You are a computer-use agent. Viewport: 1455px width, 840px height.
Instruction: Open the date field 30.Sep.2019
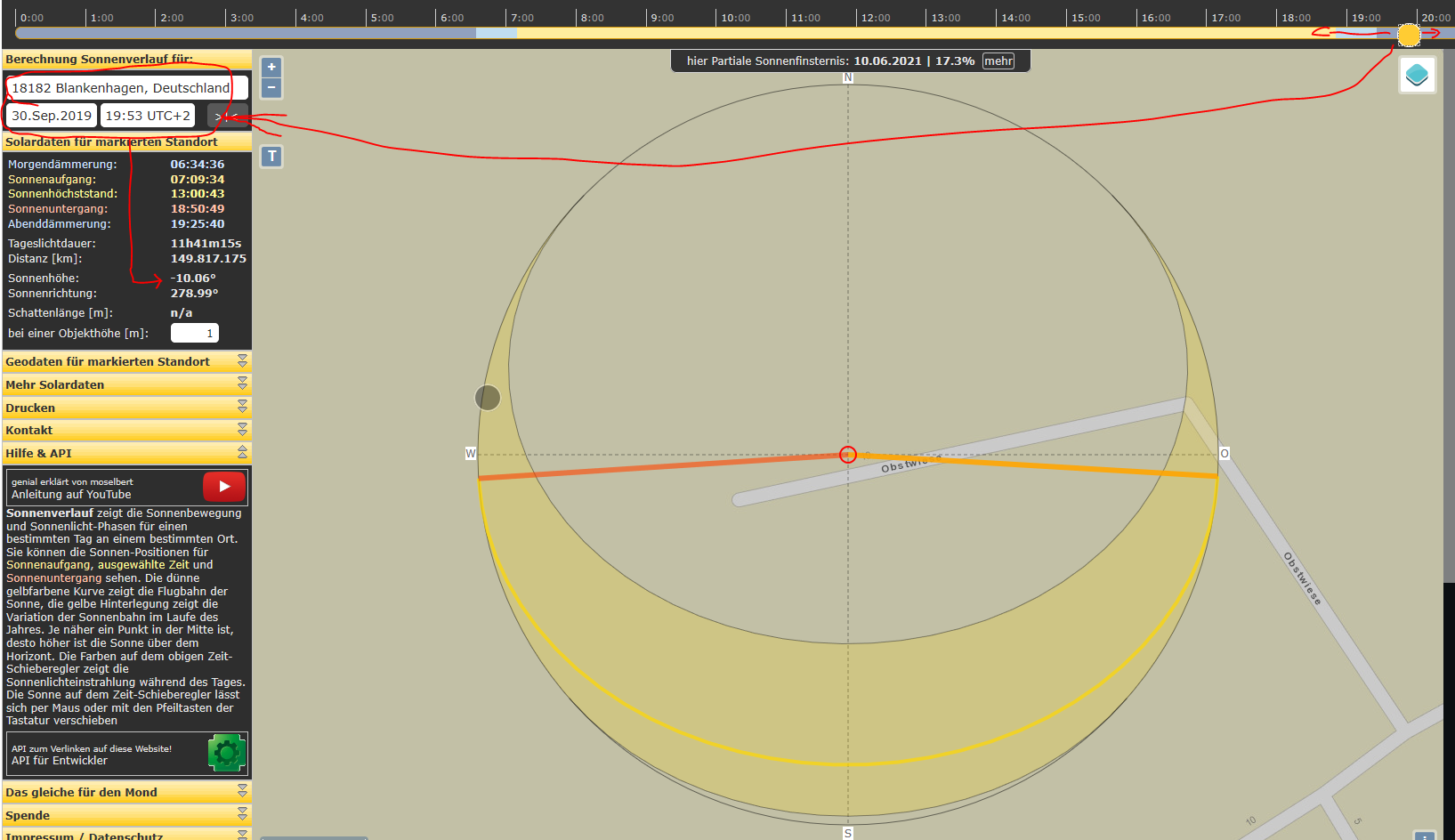pos(52,116)
